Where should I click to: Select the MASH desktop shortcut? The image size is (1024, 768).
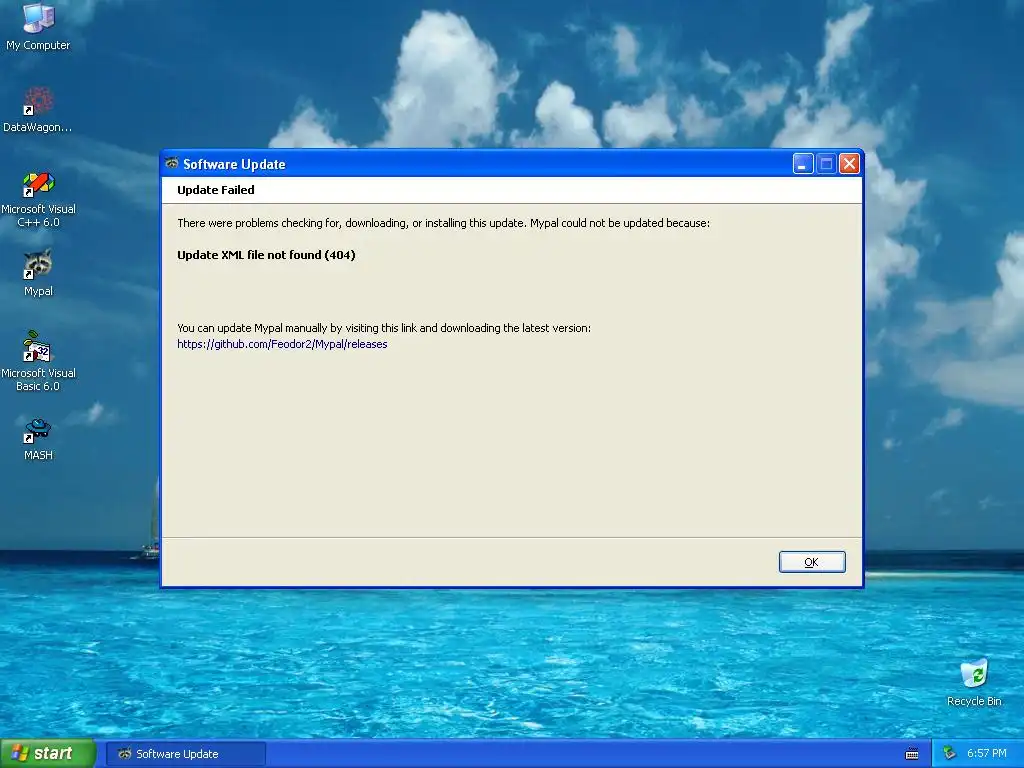coord(38,440)
